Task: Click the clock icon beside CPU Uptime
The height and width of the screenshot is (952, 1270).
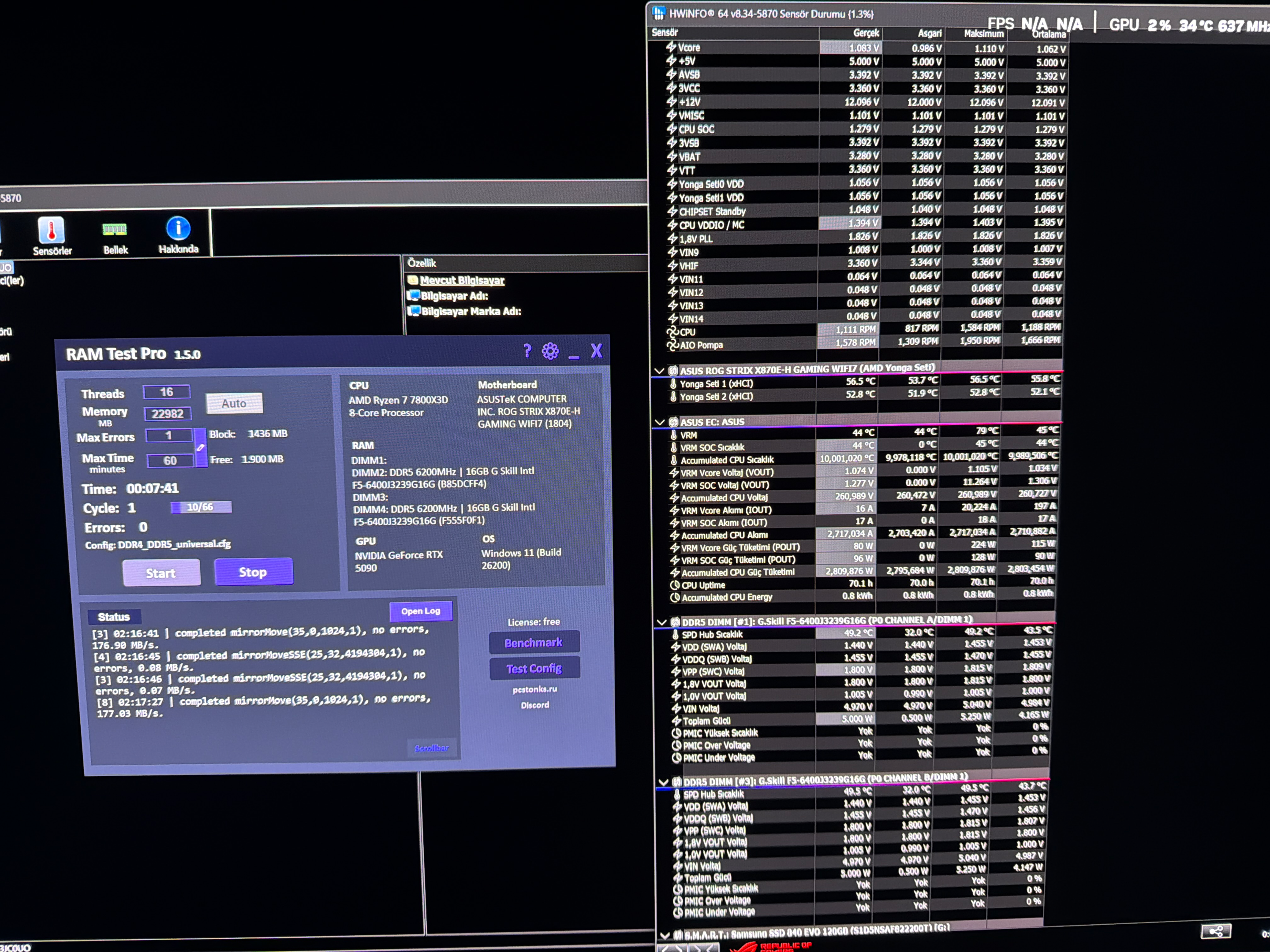Action: click(675, 585)
